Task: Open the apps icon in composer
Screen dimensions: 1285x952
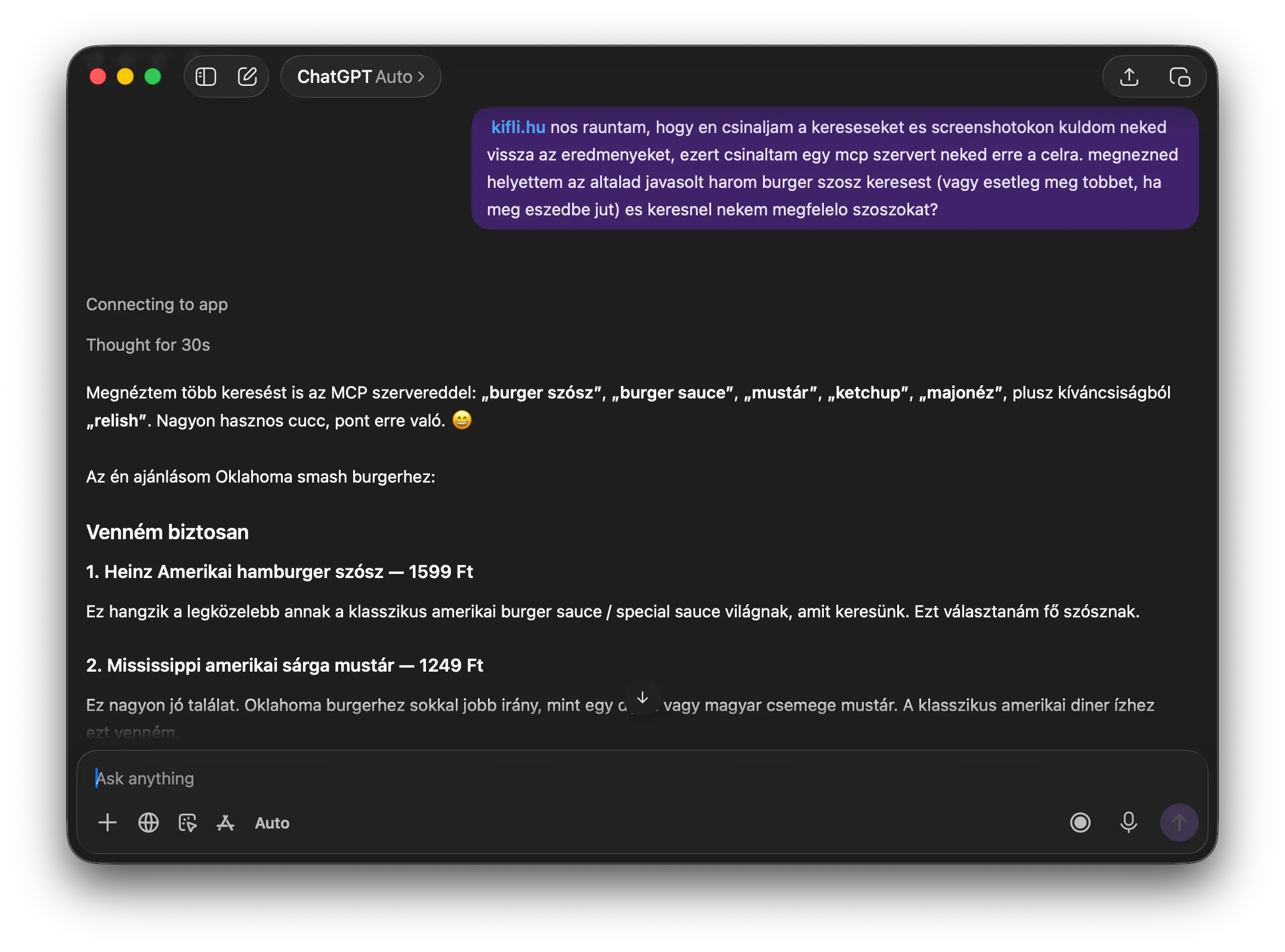Action: (x=226, y=823)
